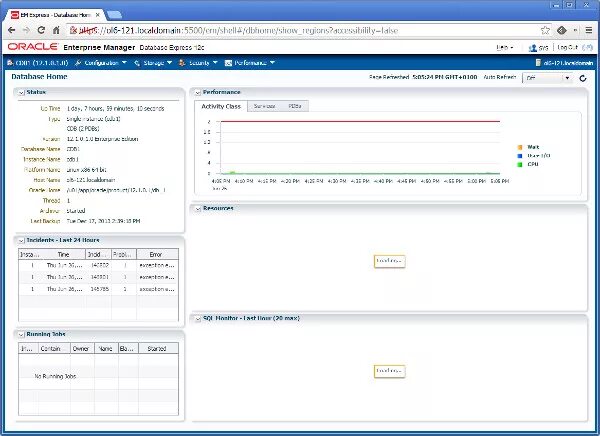Click the browser forward arrow
Viewport: 600px width, 436px height.
click(x=26, y=30)
